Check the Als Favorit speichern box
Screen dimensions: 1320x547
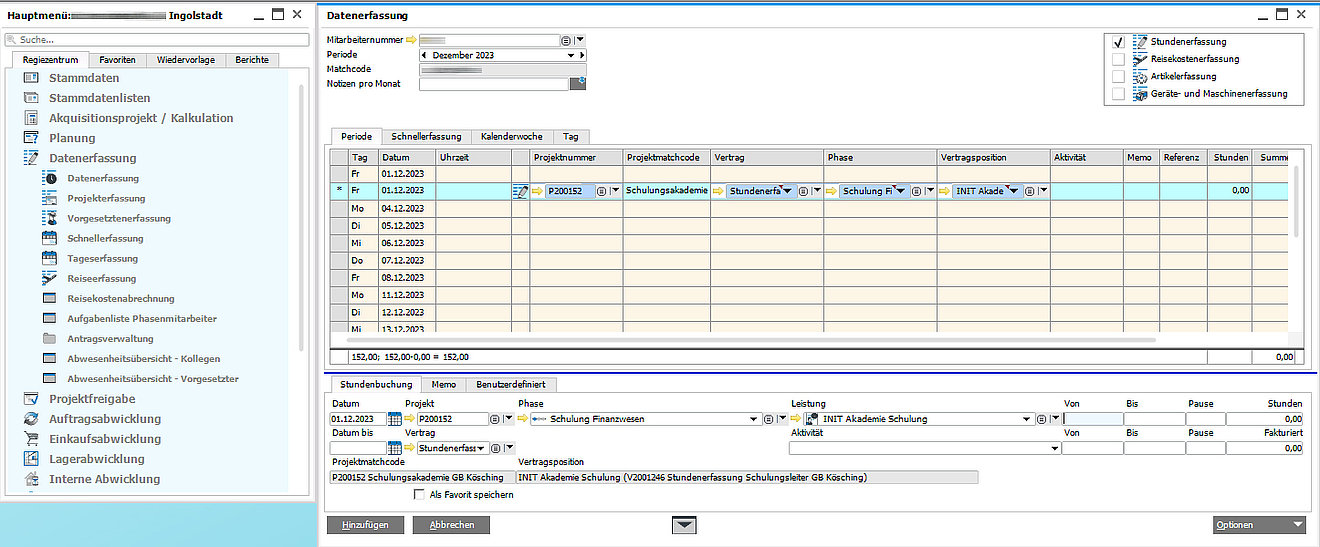(419, 494)
